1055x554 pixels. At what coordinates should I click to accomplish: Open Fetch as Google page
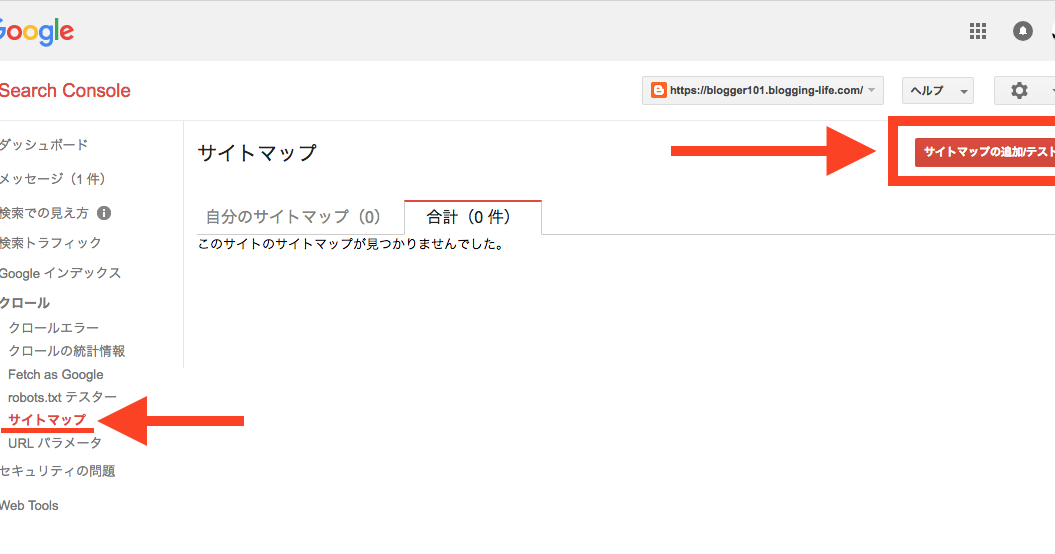coord(56,374)
